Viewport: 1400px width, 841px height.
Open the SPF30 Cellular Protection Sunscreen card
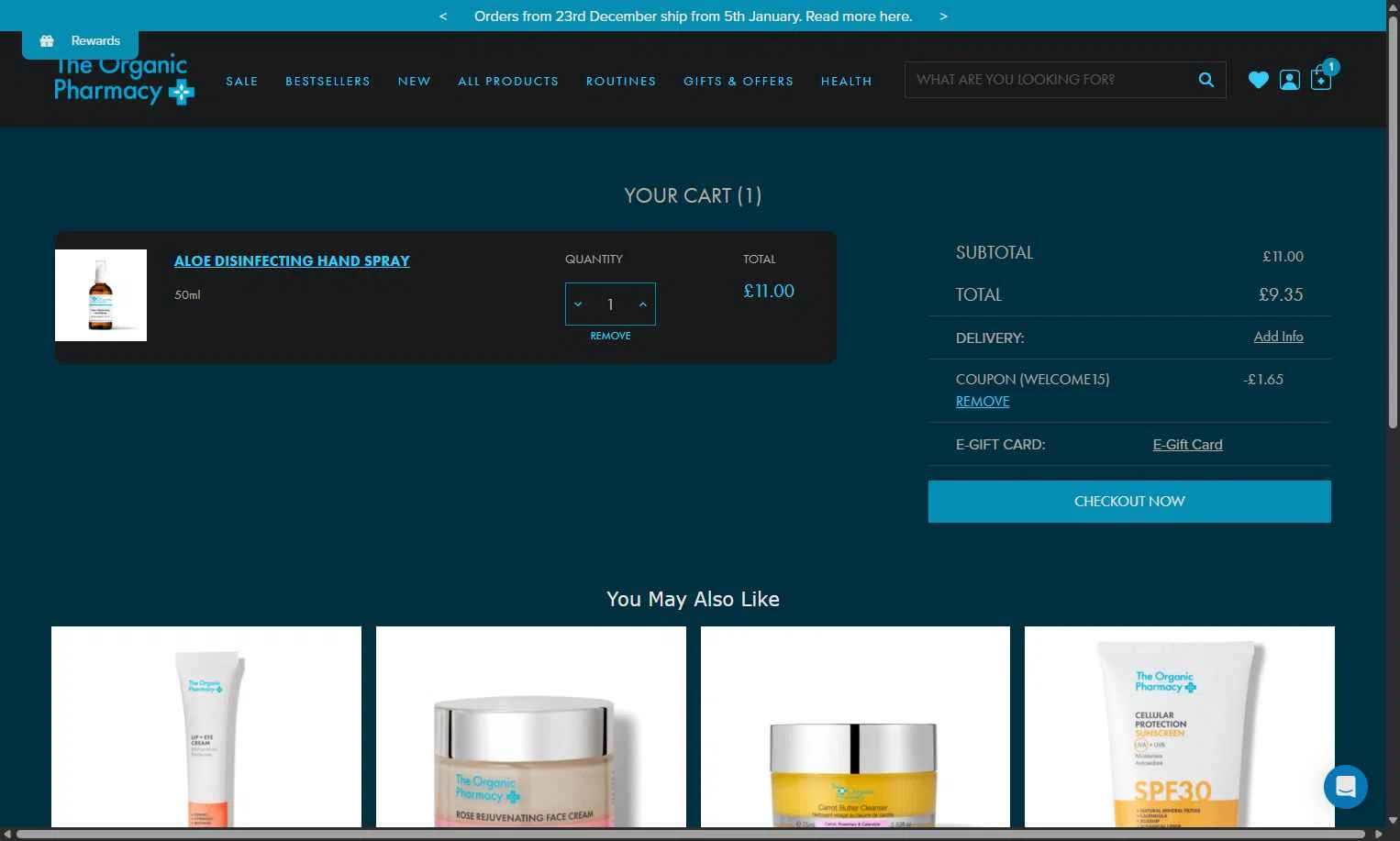pyautogui.click(x=1180, y=727)
